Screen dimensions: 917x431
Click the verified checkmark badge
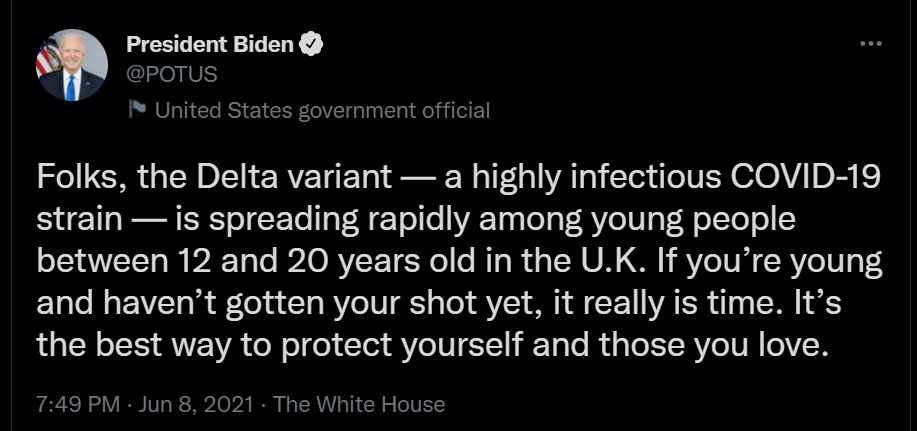311,44
